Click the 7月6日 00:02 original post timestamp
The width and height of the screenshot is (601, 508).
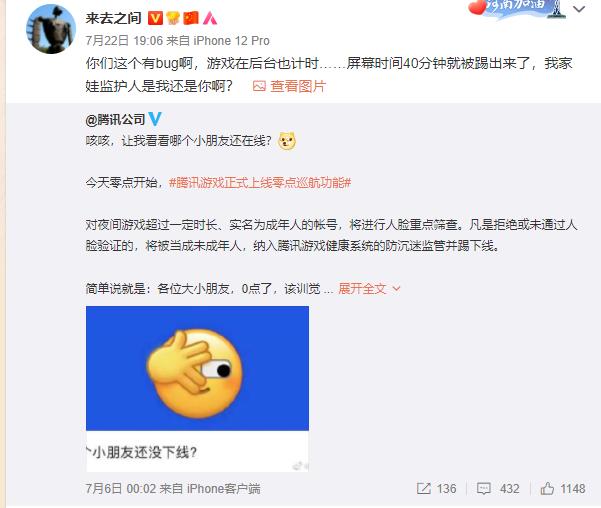(x=121, y=488)
